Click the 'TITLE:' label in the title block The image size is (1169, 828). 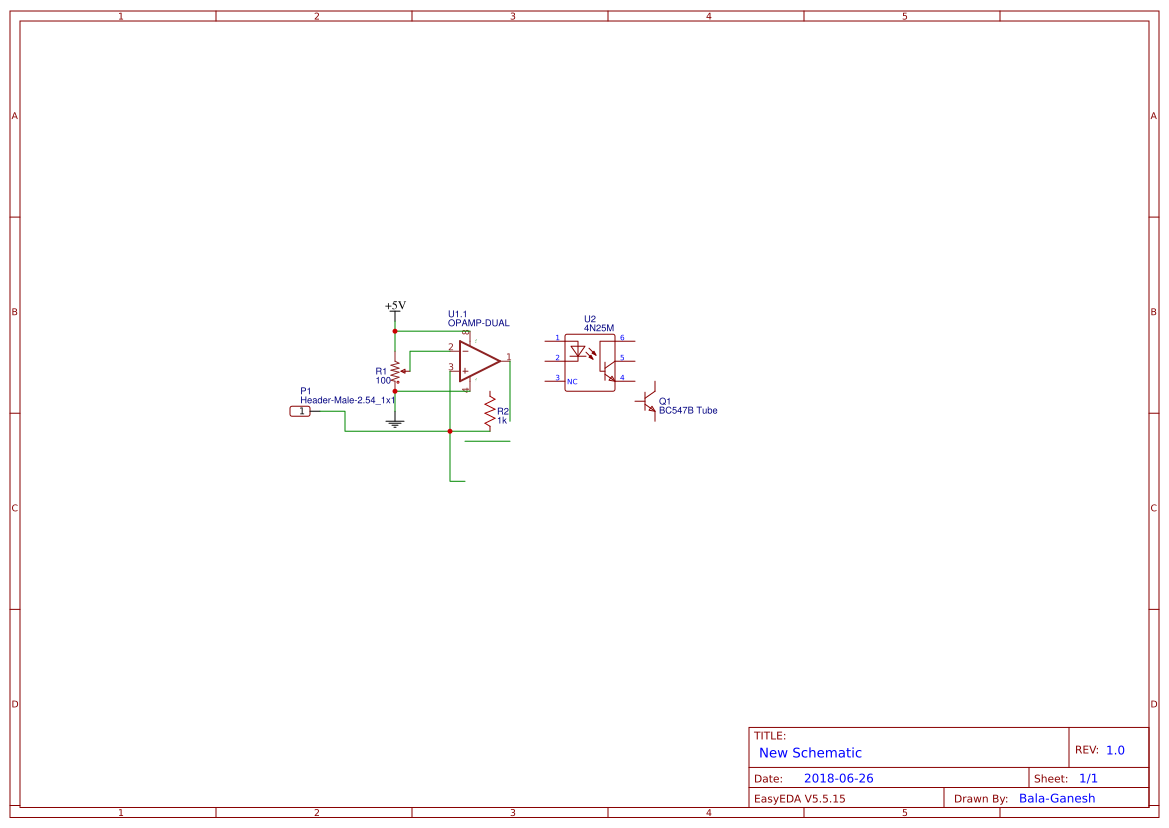(x=769, y=736)
